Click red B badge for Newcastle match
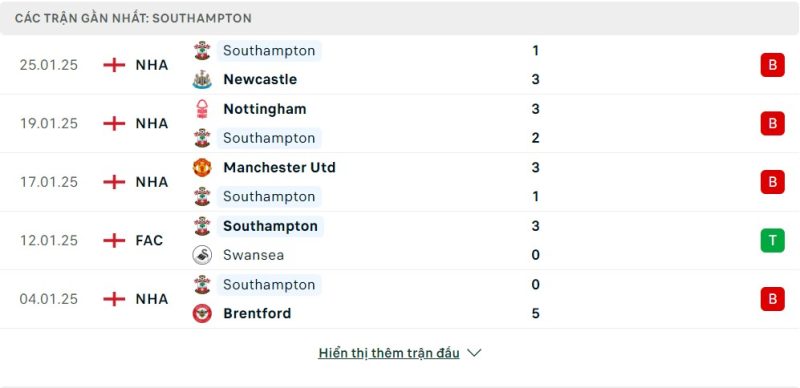This screenshot has height=388, width=800. (x=772, y=65)
